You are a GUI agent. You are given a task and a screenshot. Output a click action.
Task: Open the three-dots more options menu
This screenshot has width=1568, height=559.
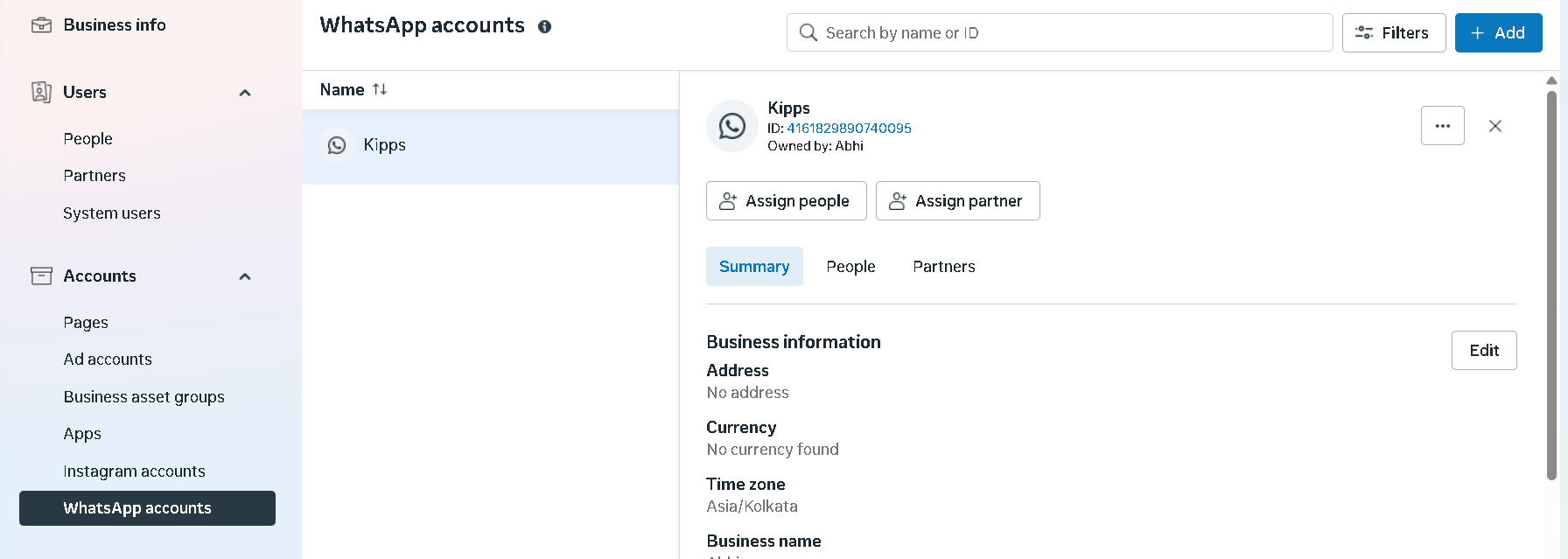pos(1443,126)
